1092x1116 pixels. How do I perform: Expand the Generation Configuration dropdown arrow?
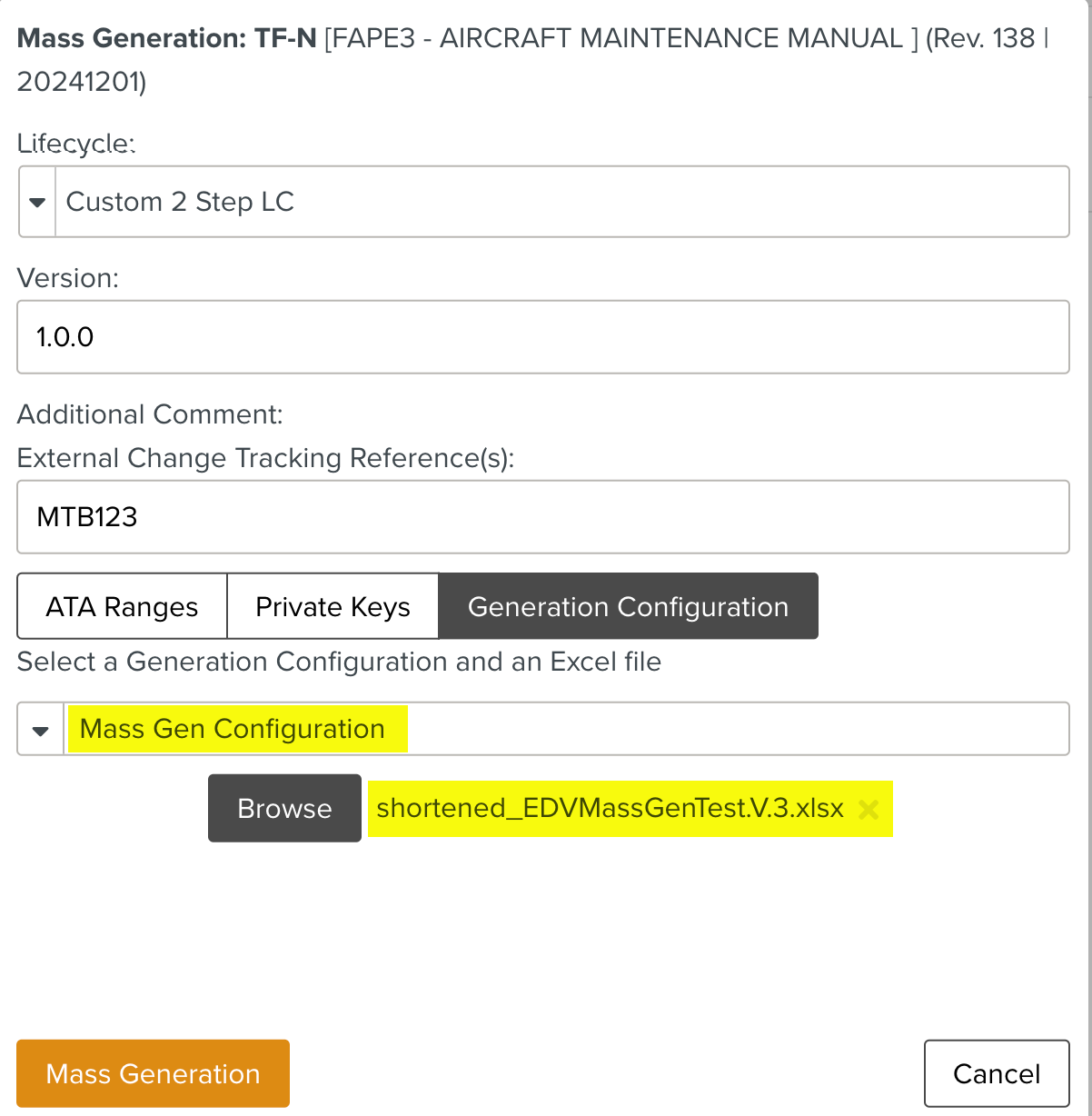point(40,729)
